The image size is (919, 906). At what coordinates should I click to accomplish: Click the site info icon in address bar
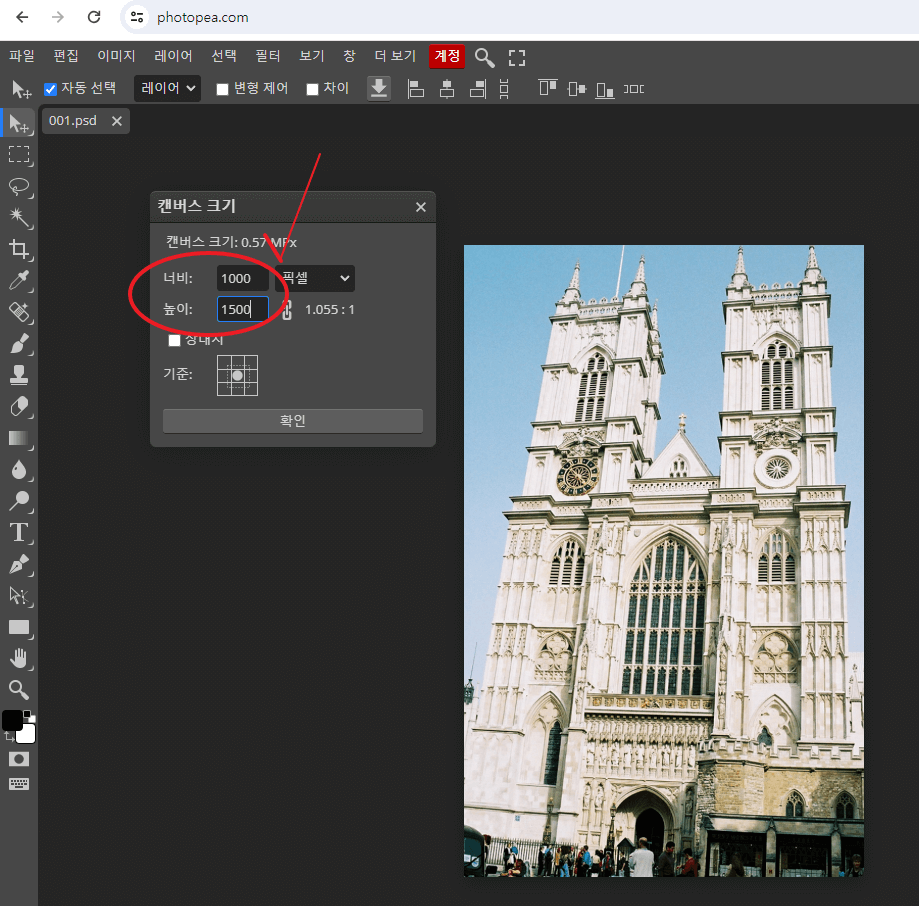137,17
